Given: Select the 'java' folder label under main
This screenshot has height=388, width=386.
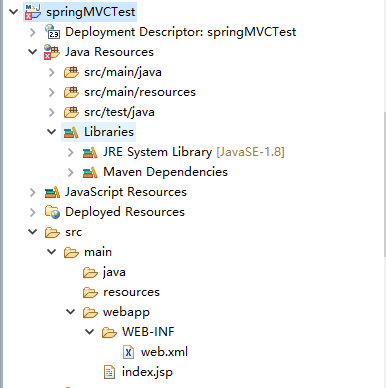Looking at the screenshot, I should pos(114,272).
